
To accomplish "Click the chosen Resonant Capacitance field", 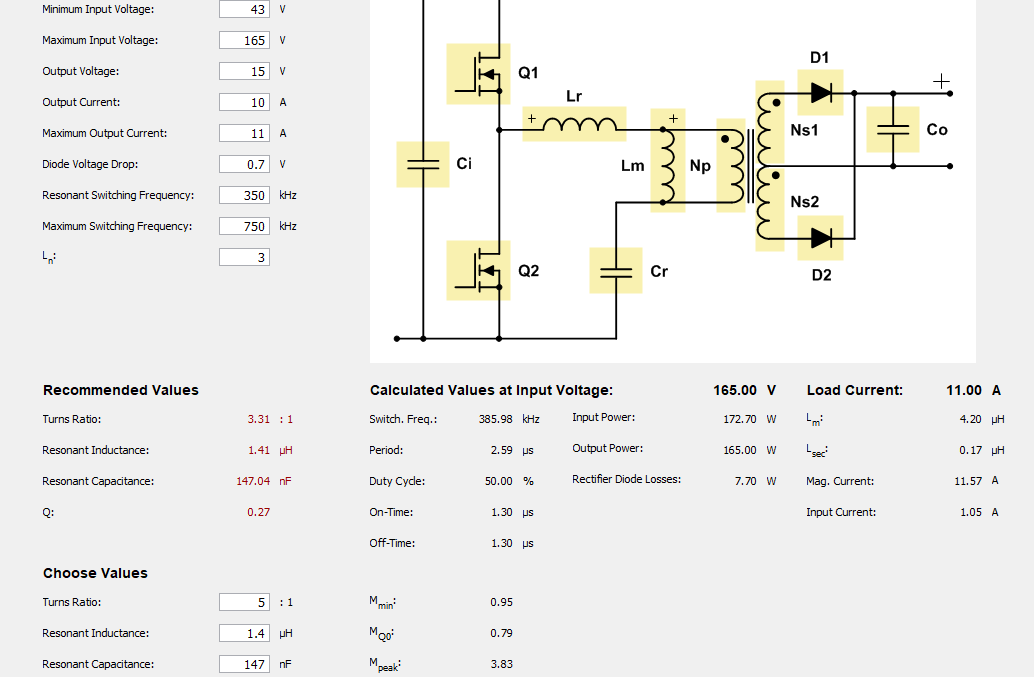I will pyautogui.click(x=245, y=664).
